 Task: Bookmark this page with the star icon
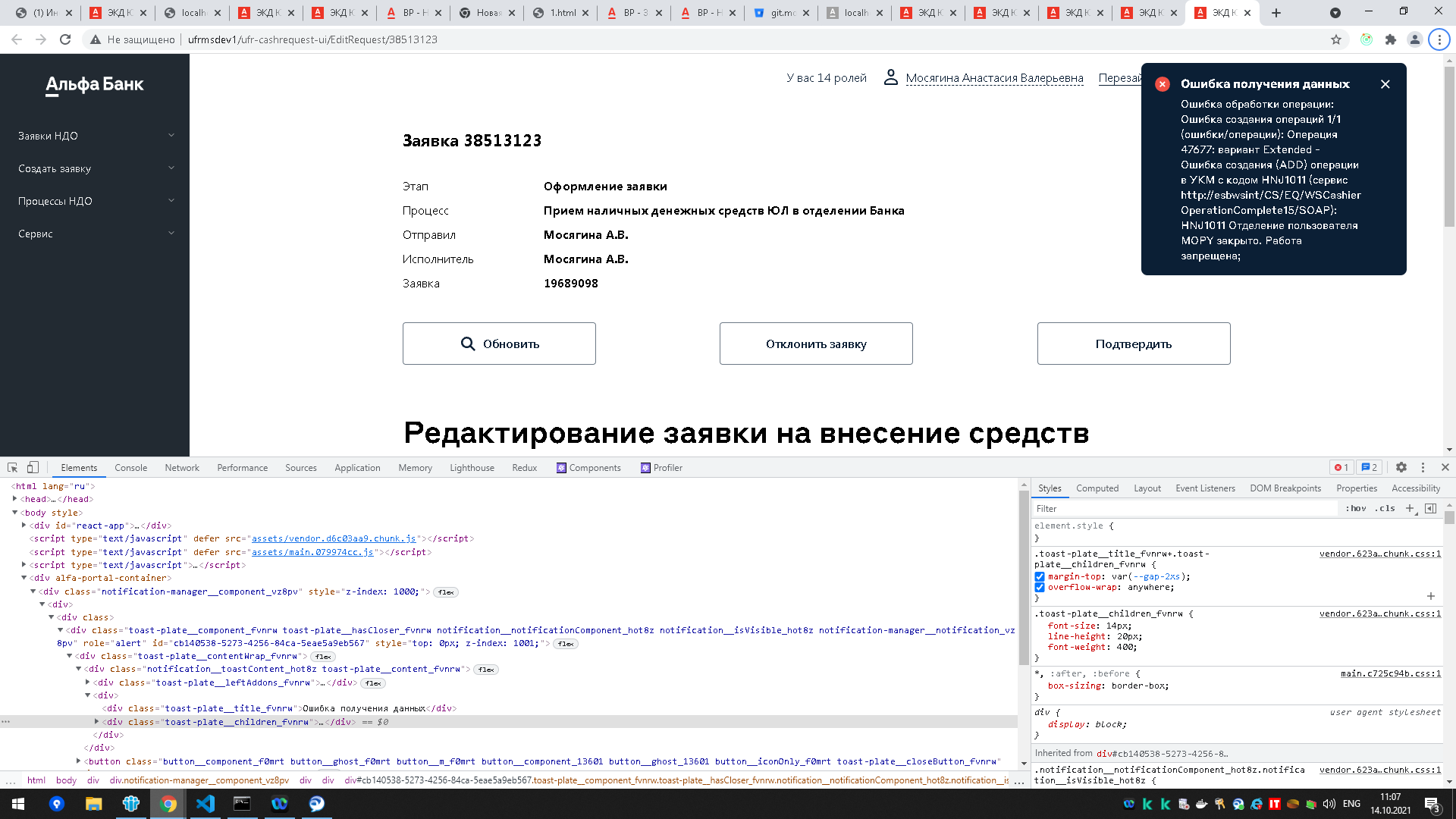[x=1335, y=39]
